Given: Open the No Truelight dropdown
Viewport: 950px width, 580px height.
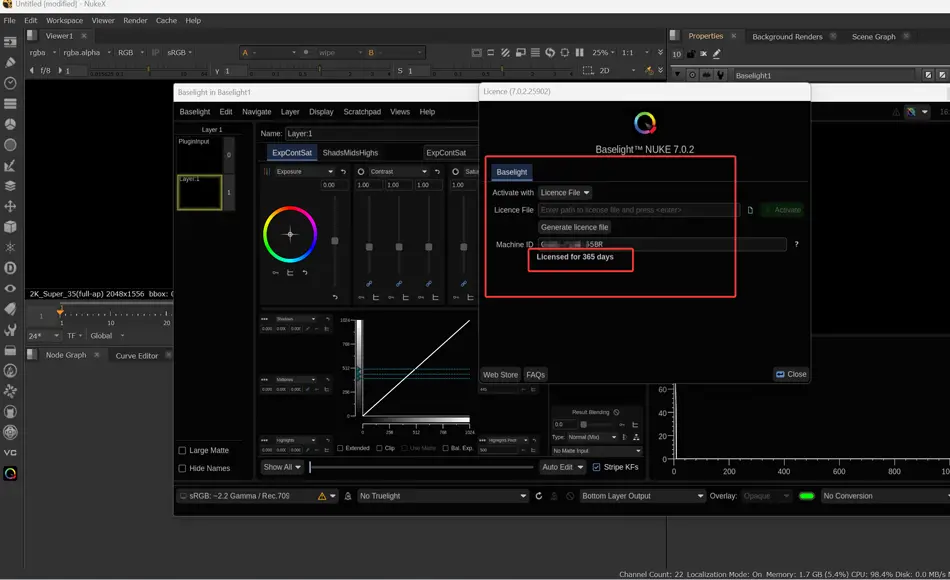Looking at the screenshot, I should tap(443, 496).
